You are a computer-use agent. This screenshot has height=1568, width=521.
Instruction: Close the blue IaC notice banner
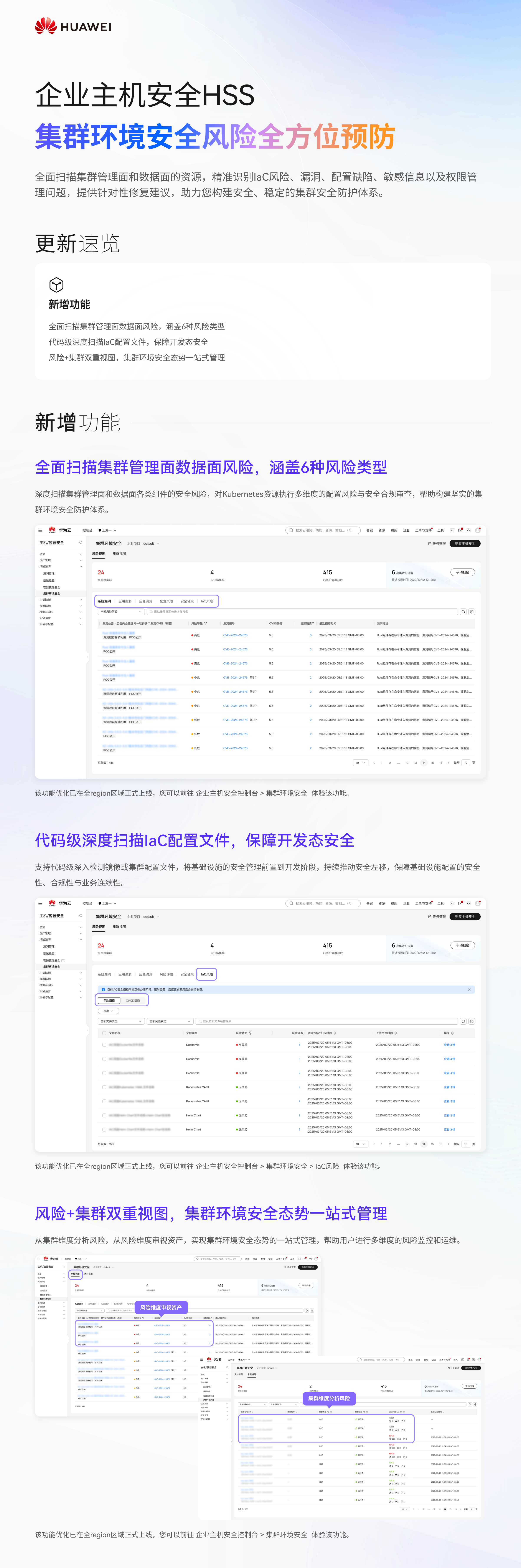(469, 990)
